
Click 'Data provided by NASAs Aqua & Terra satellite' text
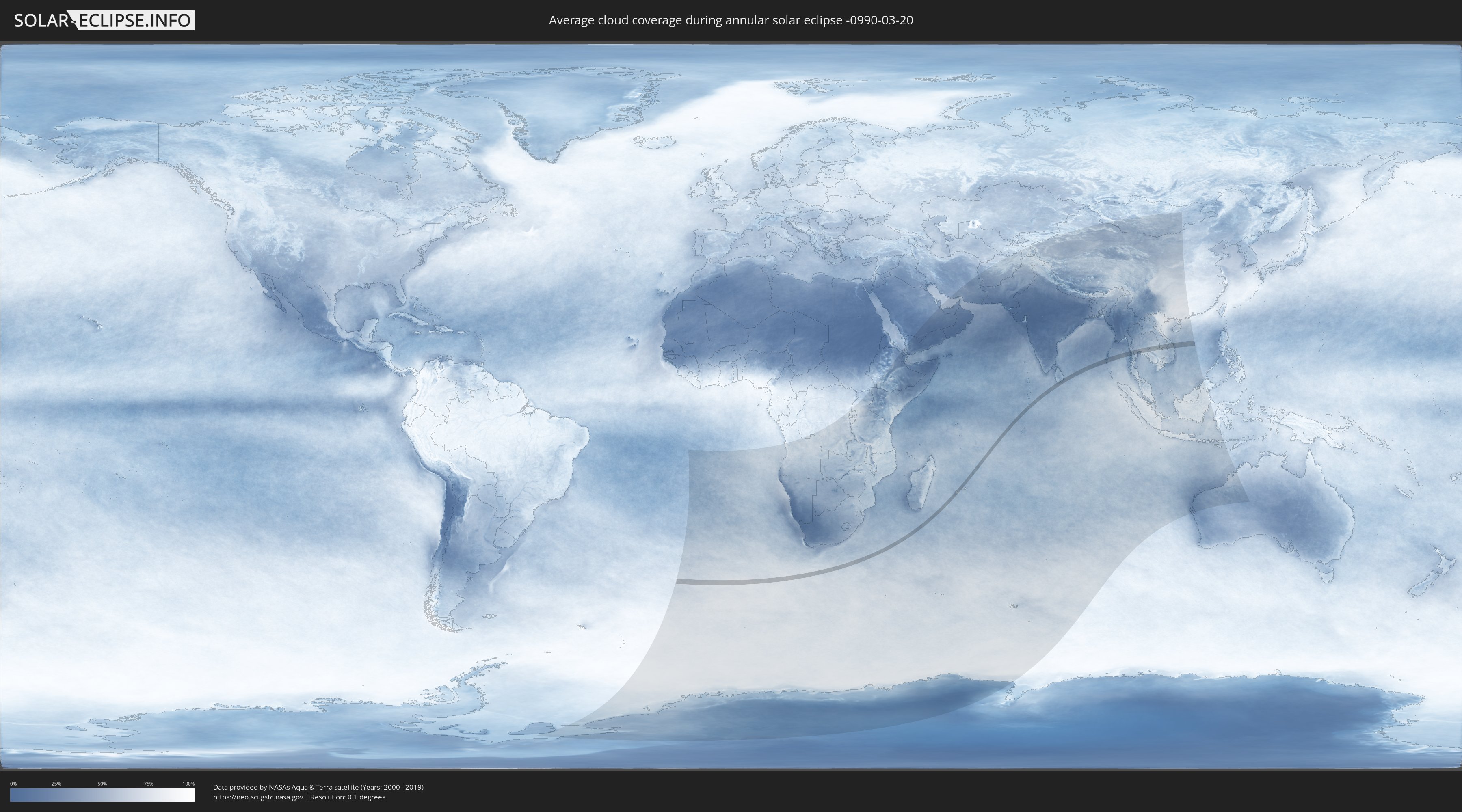[x=285, y=787]
